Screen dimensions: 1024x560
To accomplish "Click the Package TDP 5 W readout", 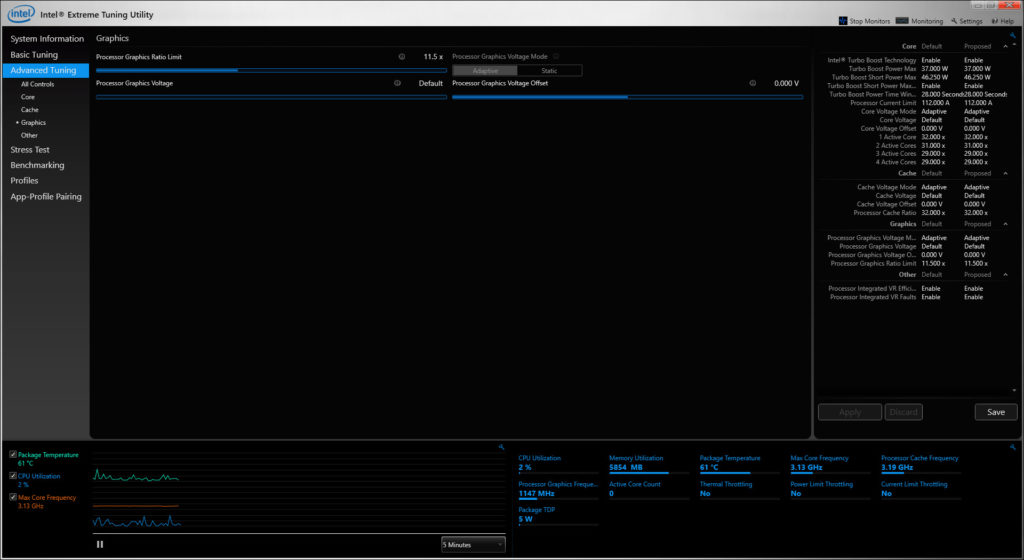I will (x=558, y=515).
